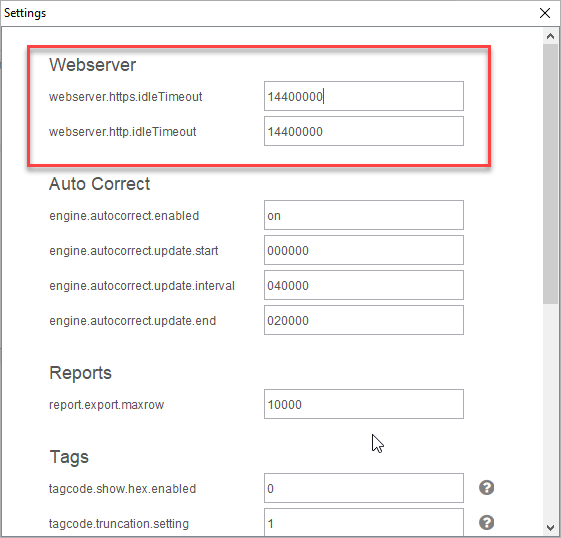The width and height of the screenshot is (561, 538).
Task: Click the engine.autocorrect.update.end field
Action: pyautogui.click(x=364, y=320)
